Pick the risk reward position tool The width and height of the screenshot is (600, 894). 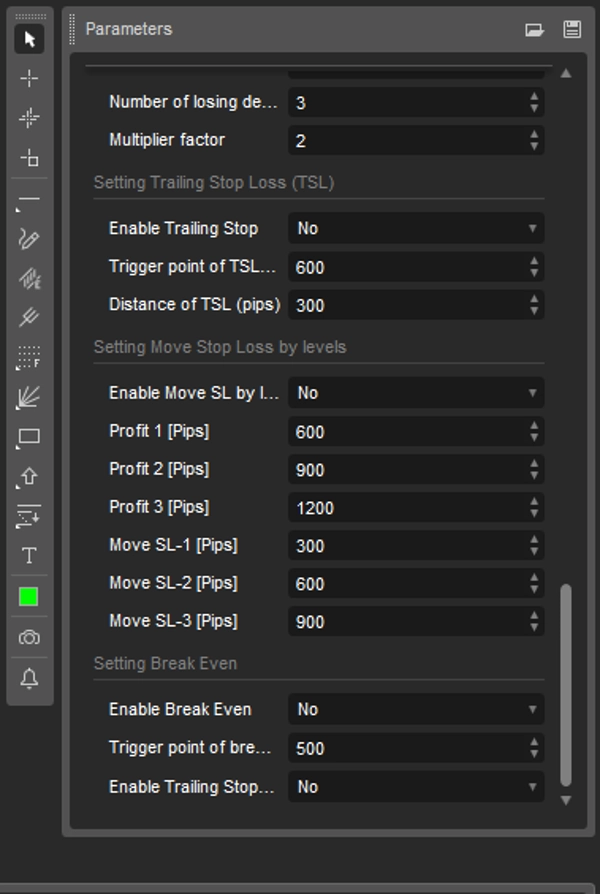coord(29,516)
